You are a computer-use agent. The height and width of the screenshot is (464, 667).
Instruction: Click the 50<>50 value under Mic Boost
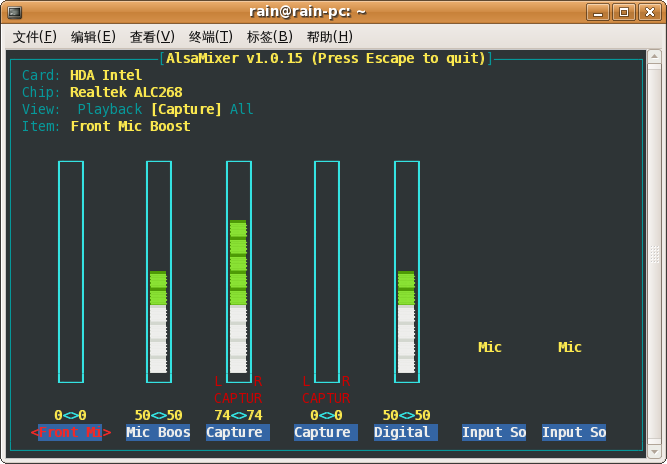pos(158,415)
